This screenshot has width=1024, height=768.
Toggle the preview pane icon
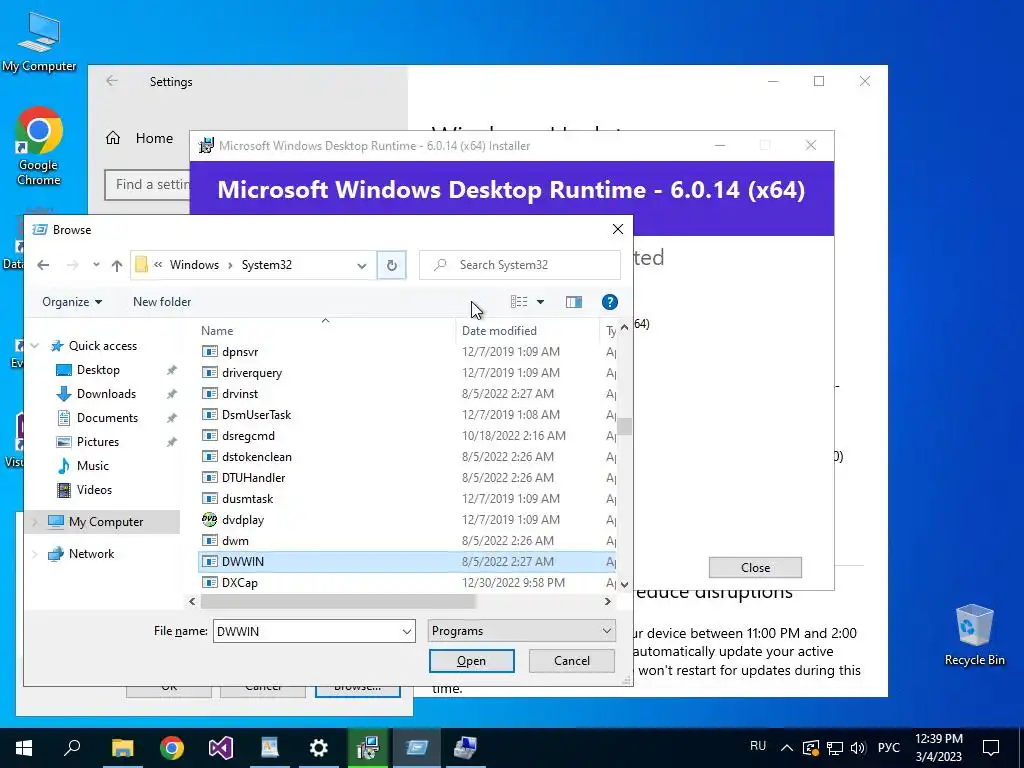tap(573, 302)
